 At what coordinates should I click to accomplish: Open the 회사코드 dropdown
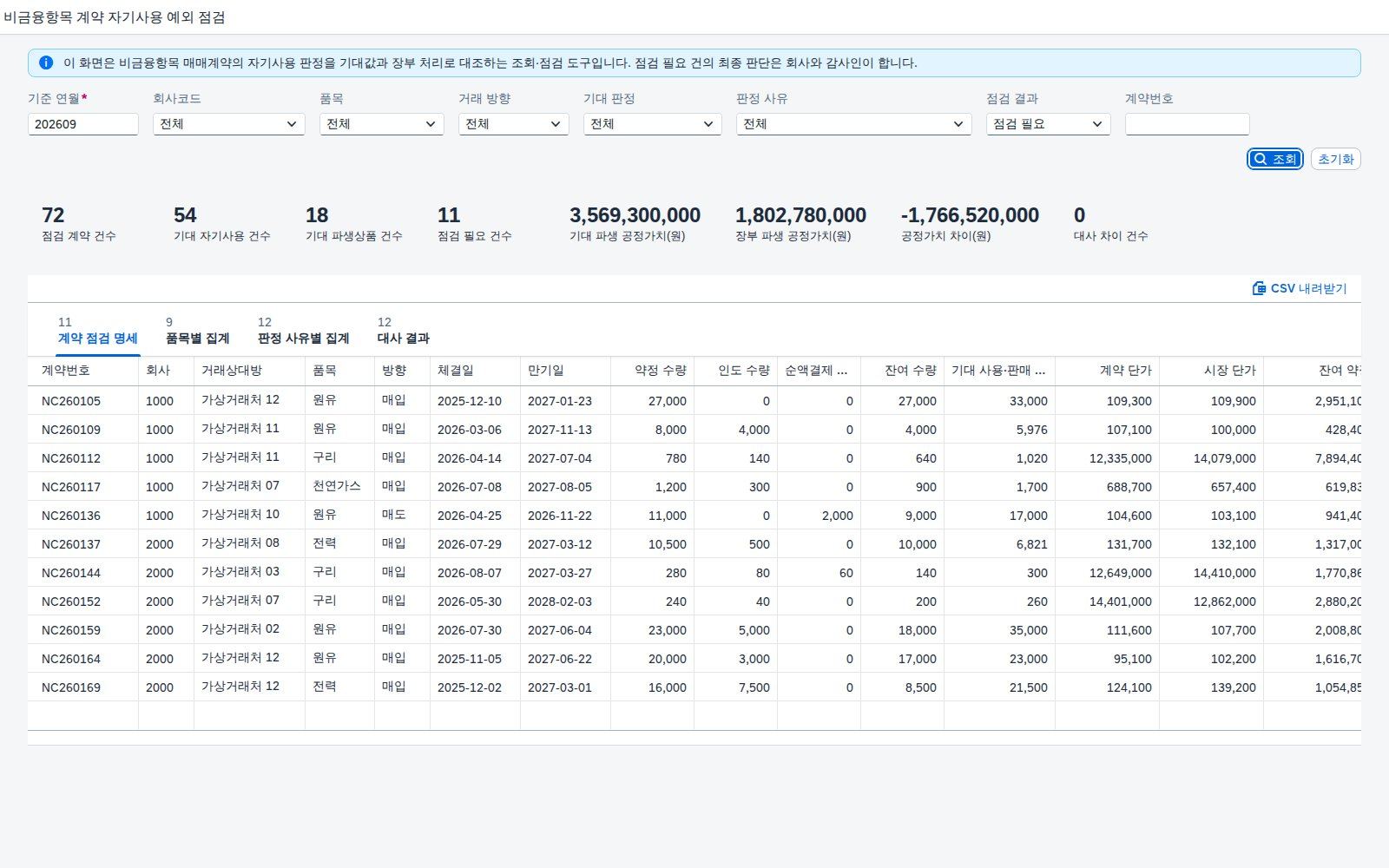tap(229, 124)
